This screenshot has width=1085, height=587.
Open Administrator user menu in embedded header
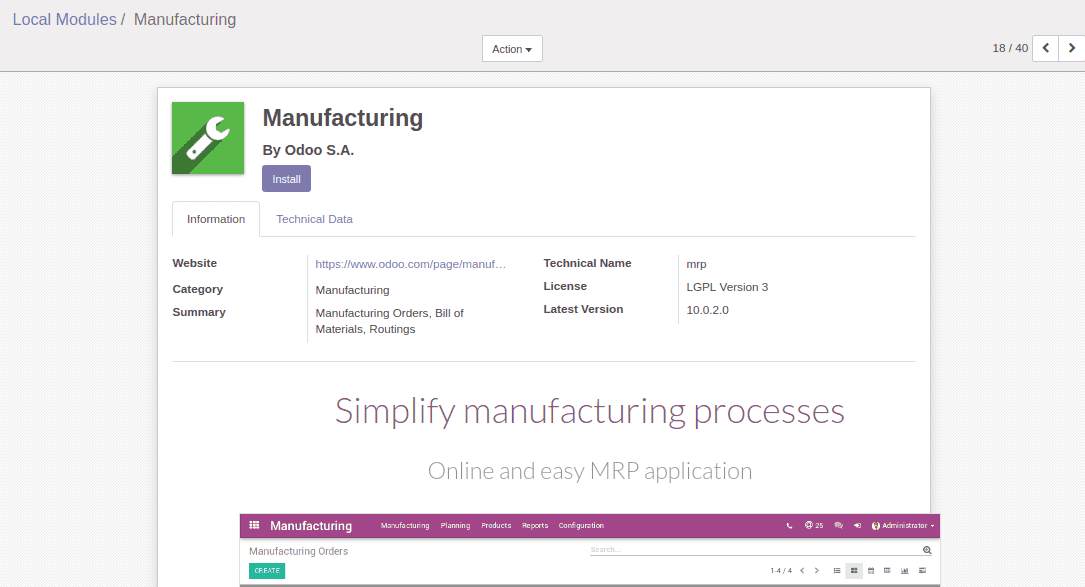click(903, 525)
